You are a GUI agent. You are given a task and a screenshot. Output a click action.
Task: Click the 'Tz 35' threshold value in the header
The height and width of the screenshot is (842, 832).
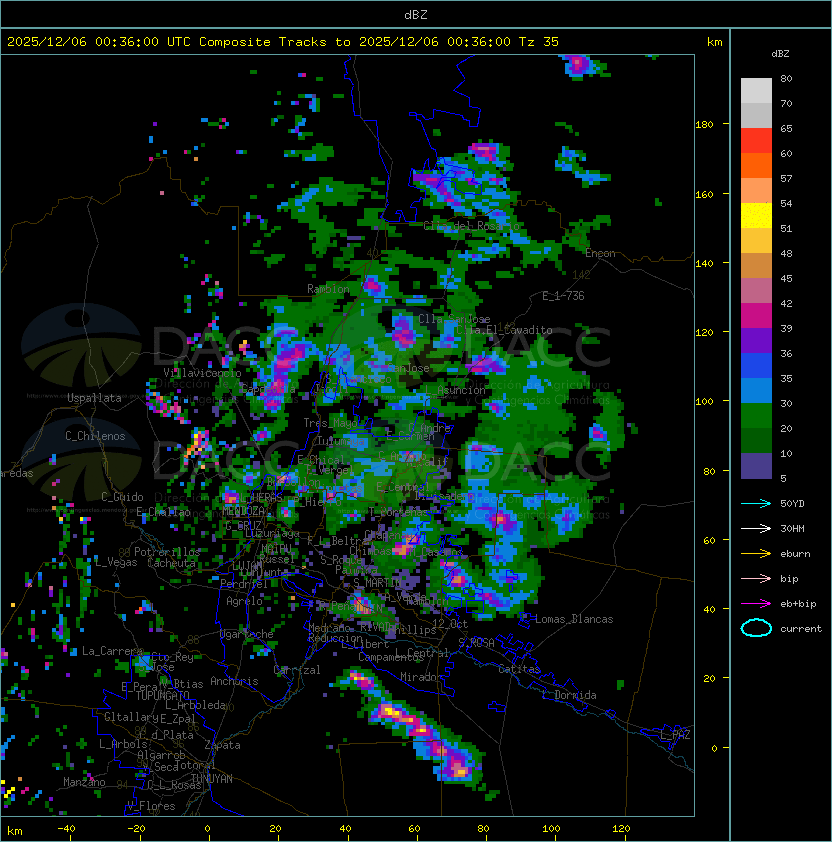538,42
